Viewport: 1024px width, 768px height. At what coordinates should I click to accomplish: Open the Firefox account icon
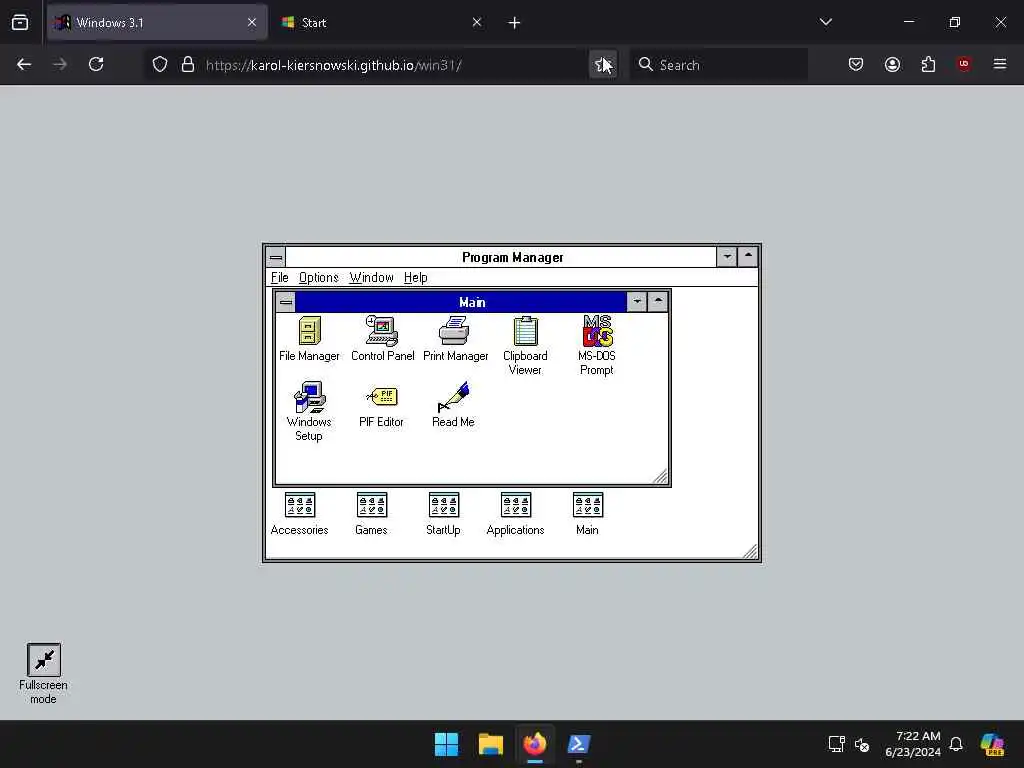[892, 64]
